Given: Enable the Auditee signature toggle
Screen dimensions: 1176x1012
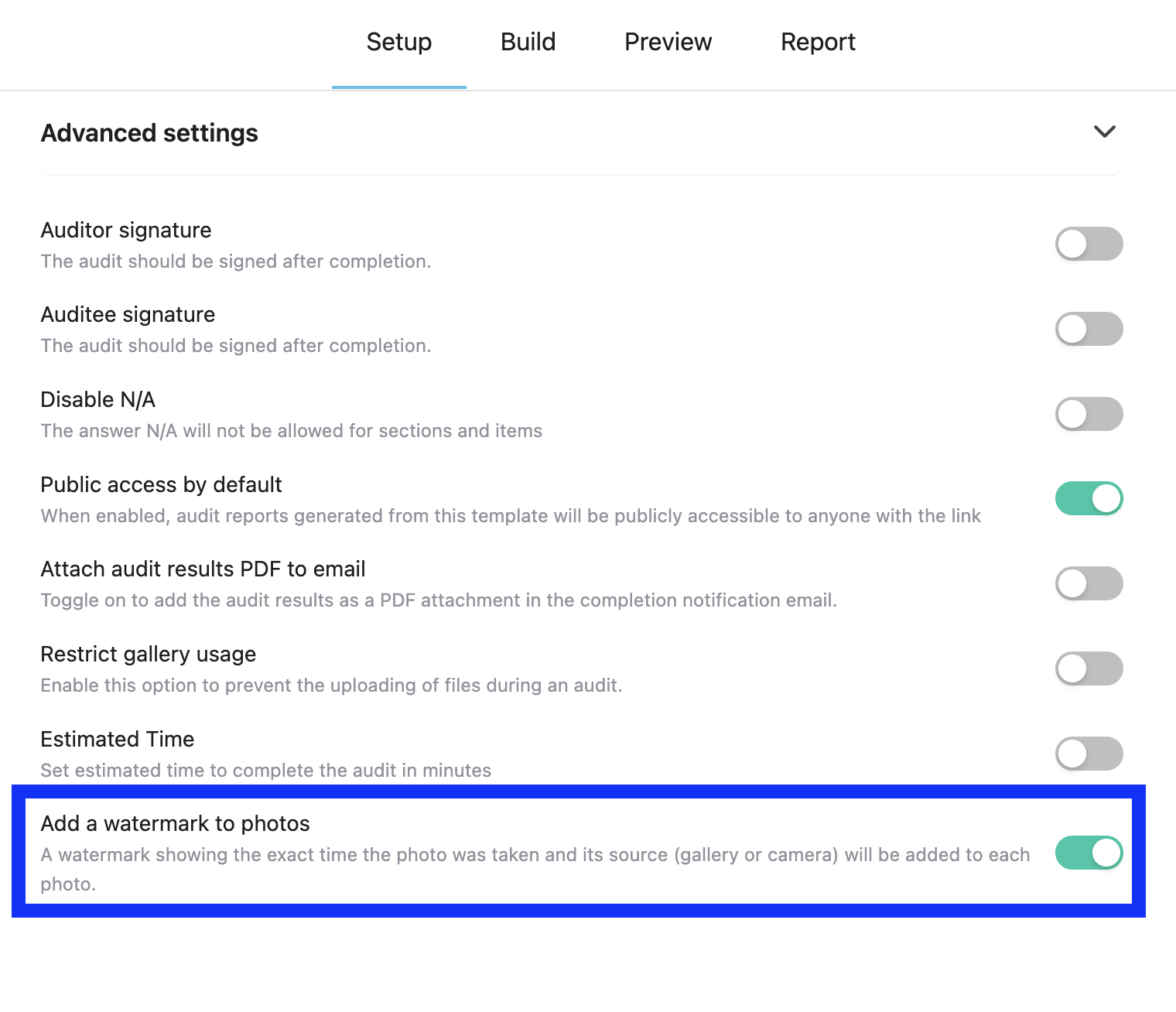Looking at the screenshot, I should (1089, 329).
